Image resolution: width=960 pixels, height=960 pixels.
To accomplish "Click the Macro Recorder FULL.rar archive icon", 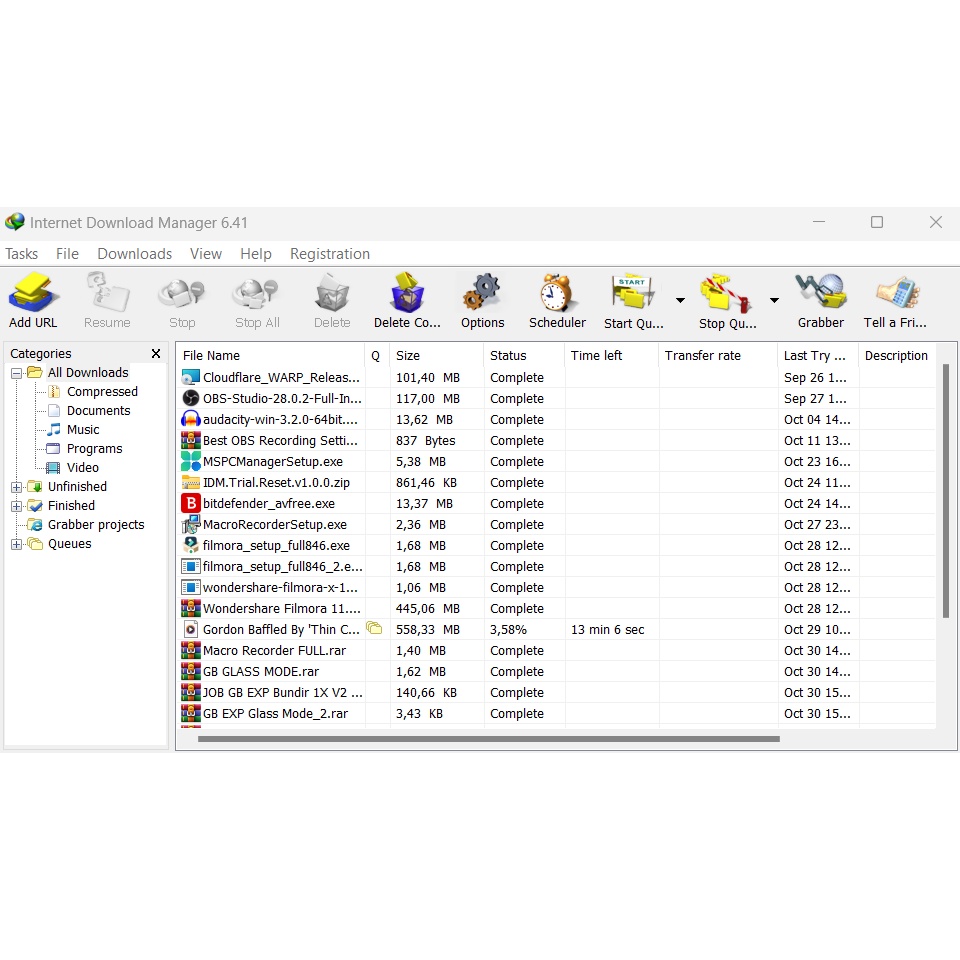I will click(191, 650).
